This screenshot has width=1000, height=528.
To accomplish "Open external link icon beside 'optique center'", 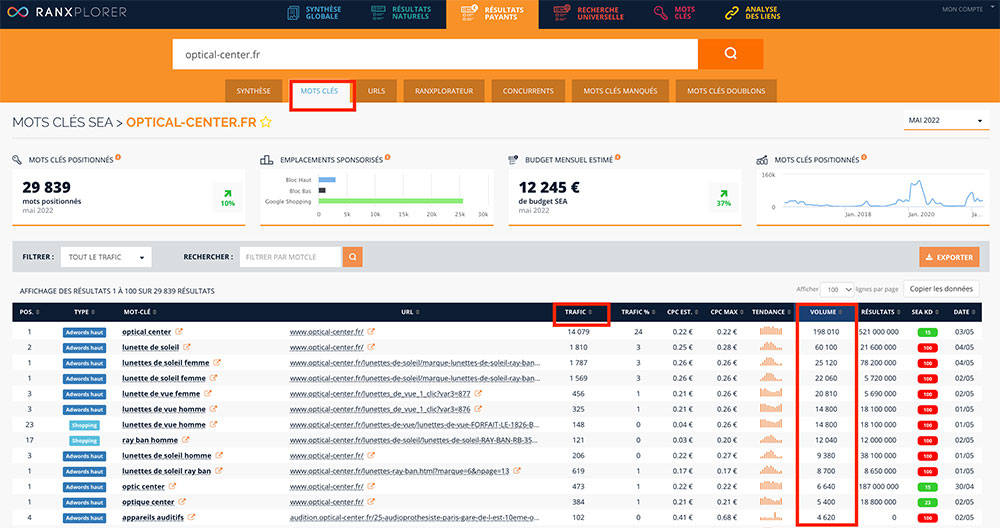I will click(182, 502).
